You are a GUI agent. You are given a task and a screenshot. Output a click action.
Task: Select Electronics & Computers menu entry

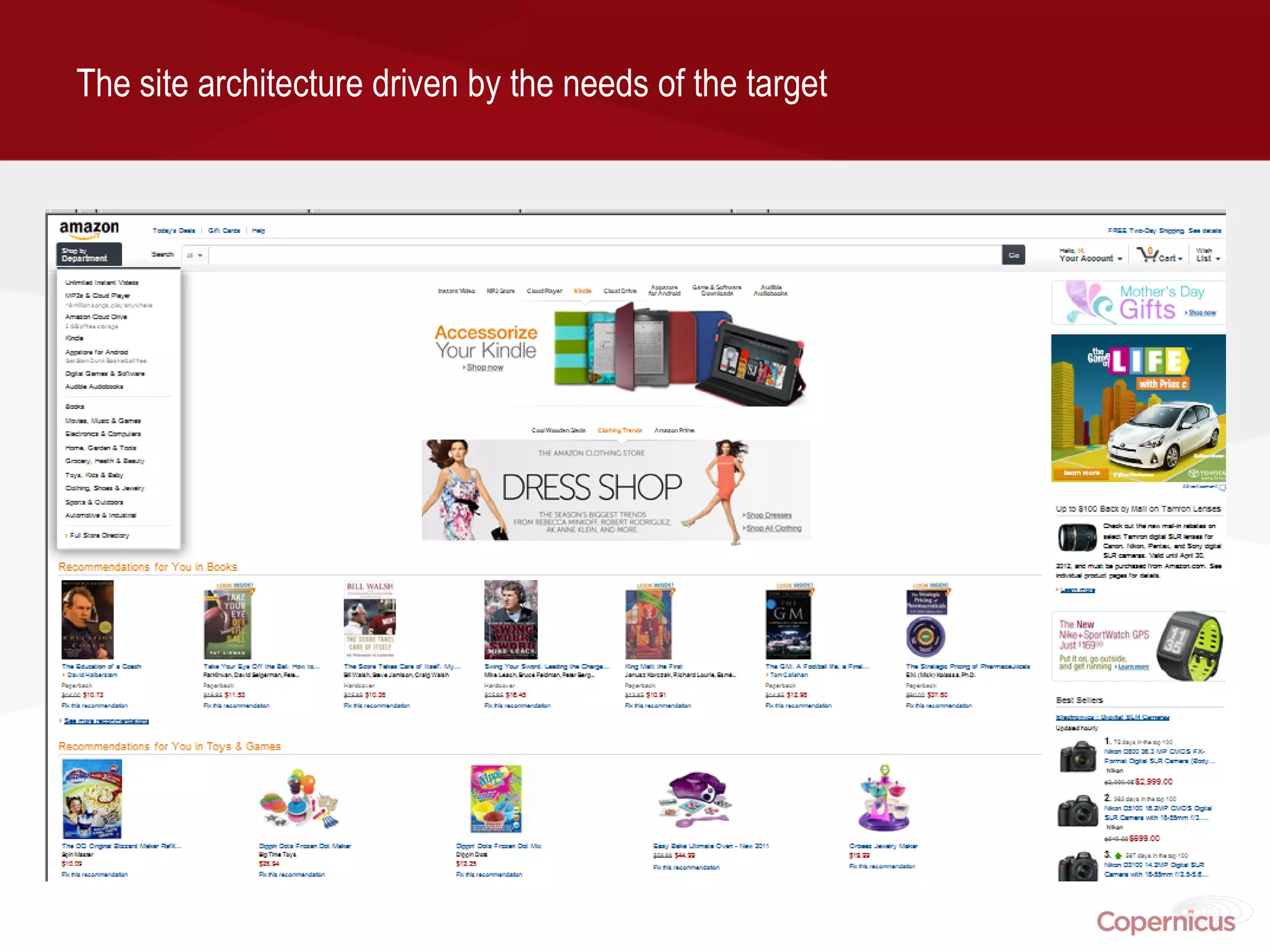tap(103, 434)
